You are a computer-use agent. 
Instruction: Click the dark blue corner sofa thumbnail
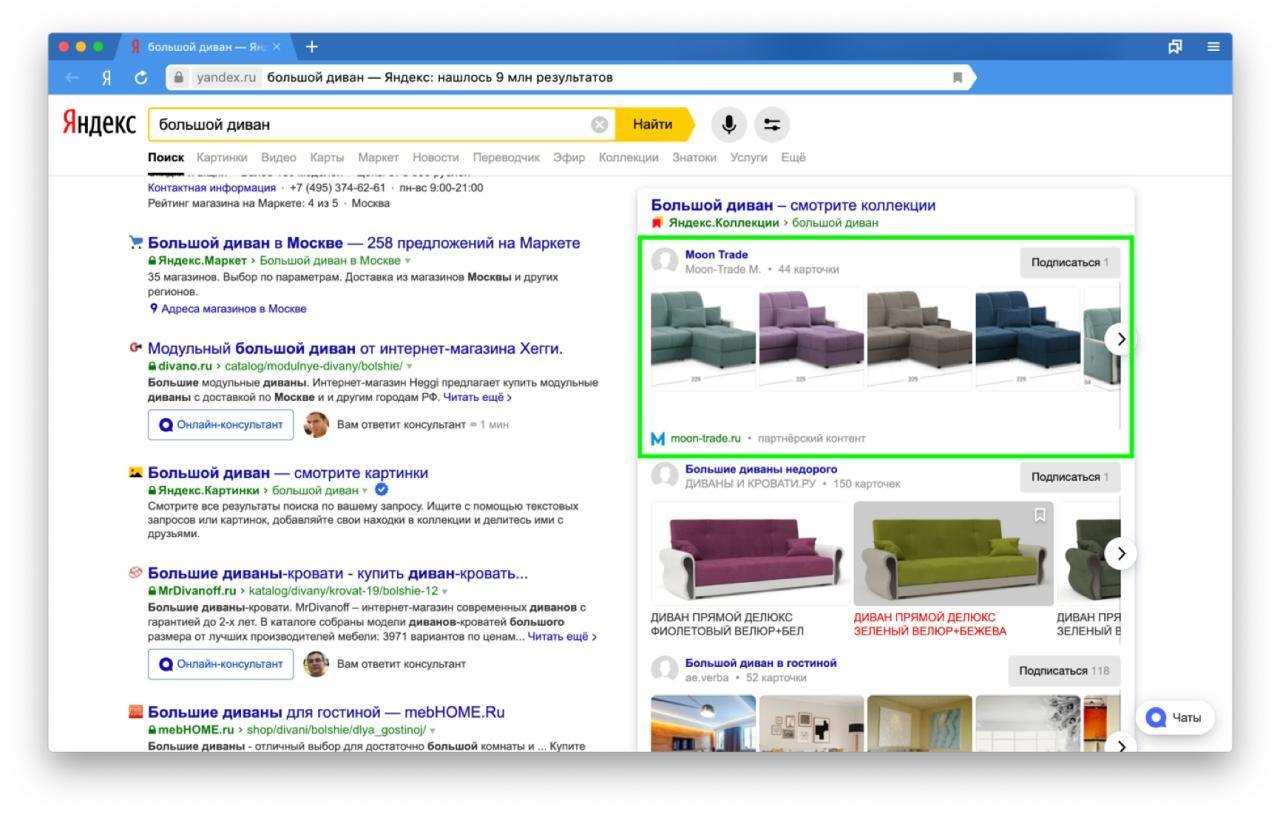tap(1027, 338)
